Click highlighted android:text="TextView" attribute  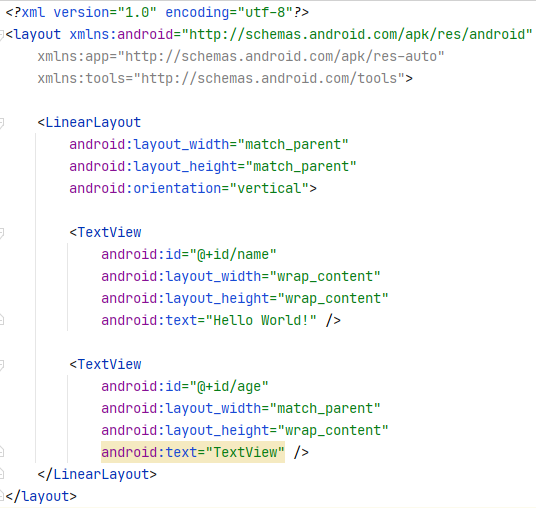click(x=193, y=452)
